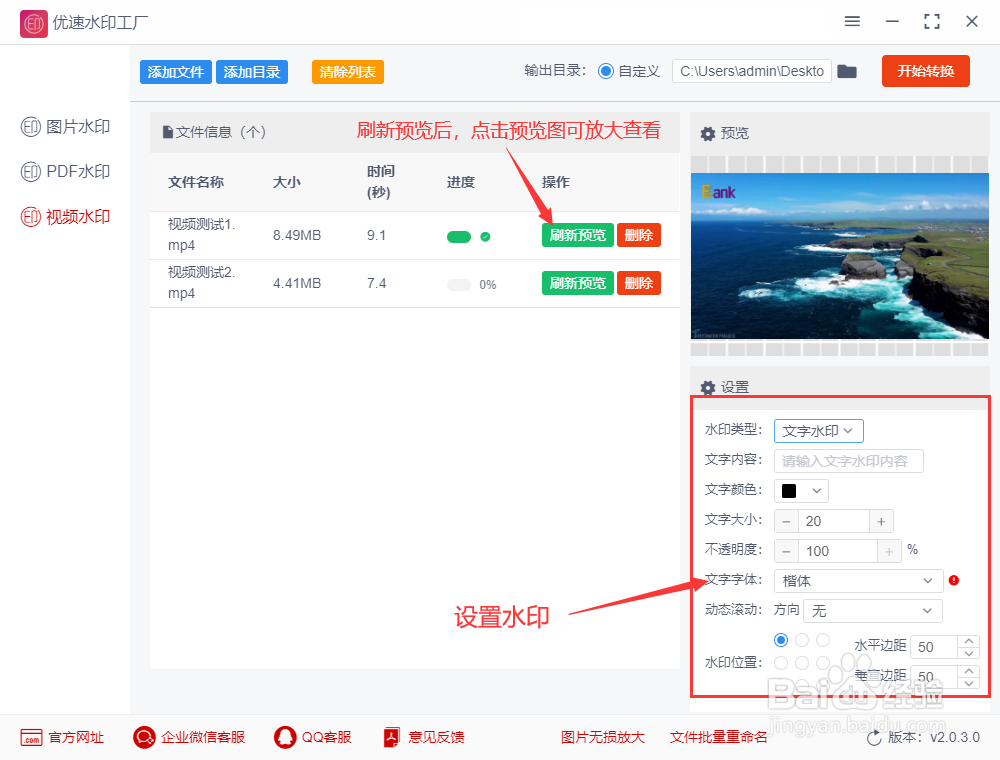Increase 垂直边距 with up arrow
The image size is (1000, 760).
[x=969, y=671]
